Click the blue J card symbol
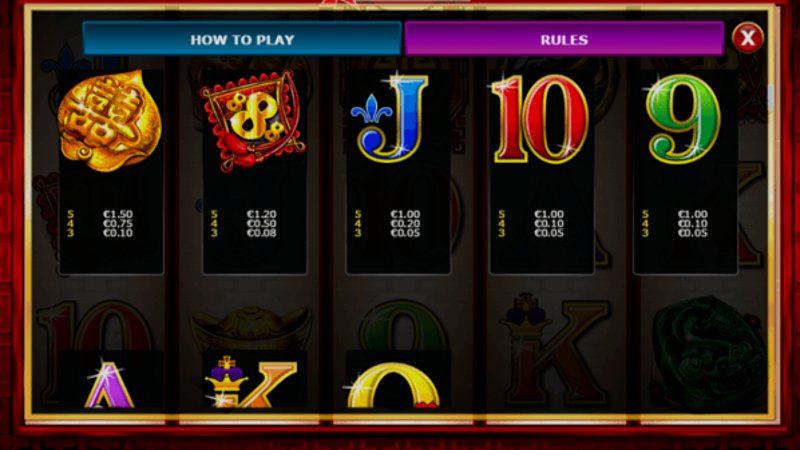This screenshot has height=450, width=800. [390, 118]
